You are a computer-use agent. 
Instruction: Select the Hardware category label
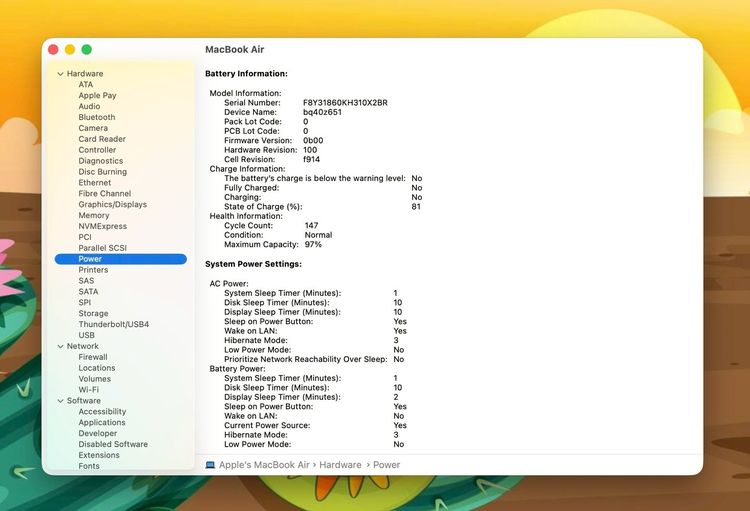point(85,74)
